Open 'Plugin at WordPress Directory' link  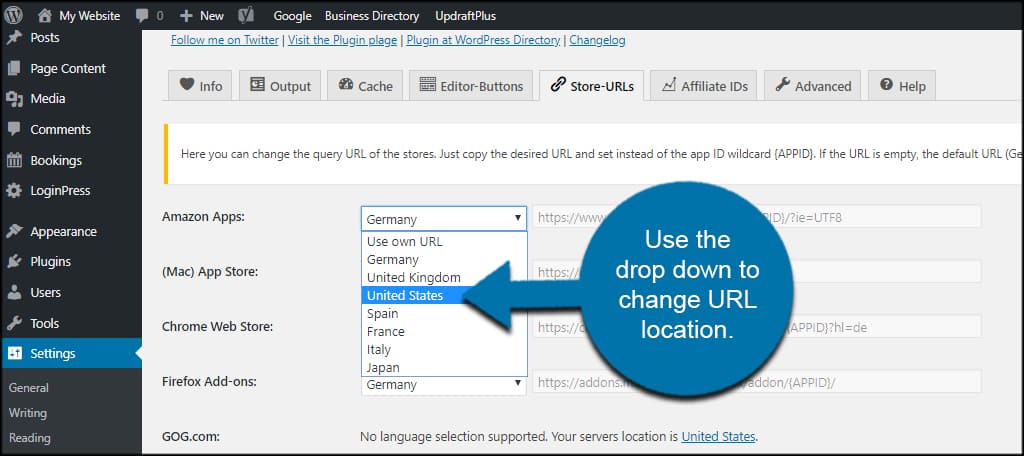[x=483, y=40]
